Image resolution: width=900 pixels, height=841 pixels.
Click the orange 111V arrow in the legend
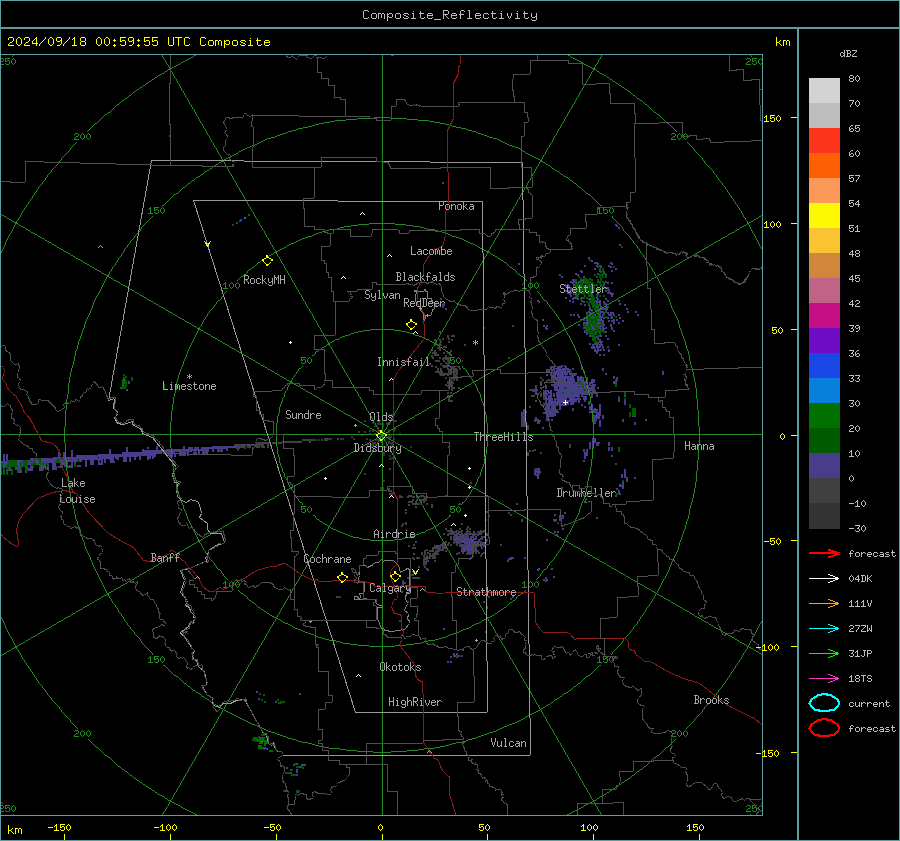point(824,603)
